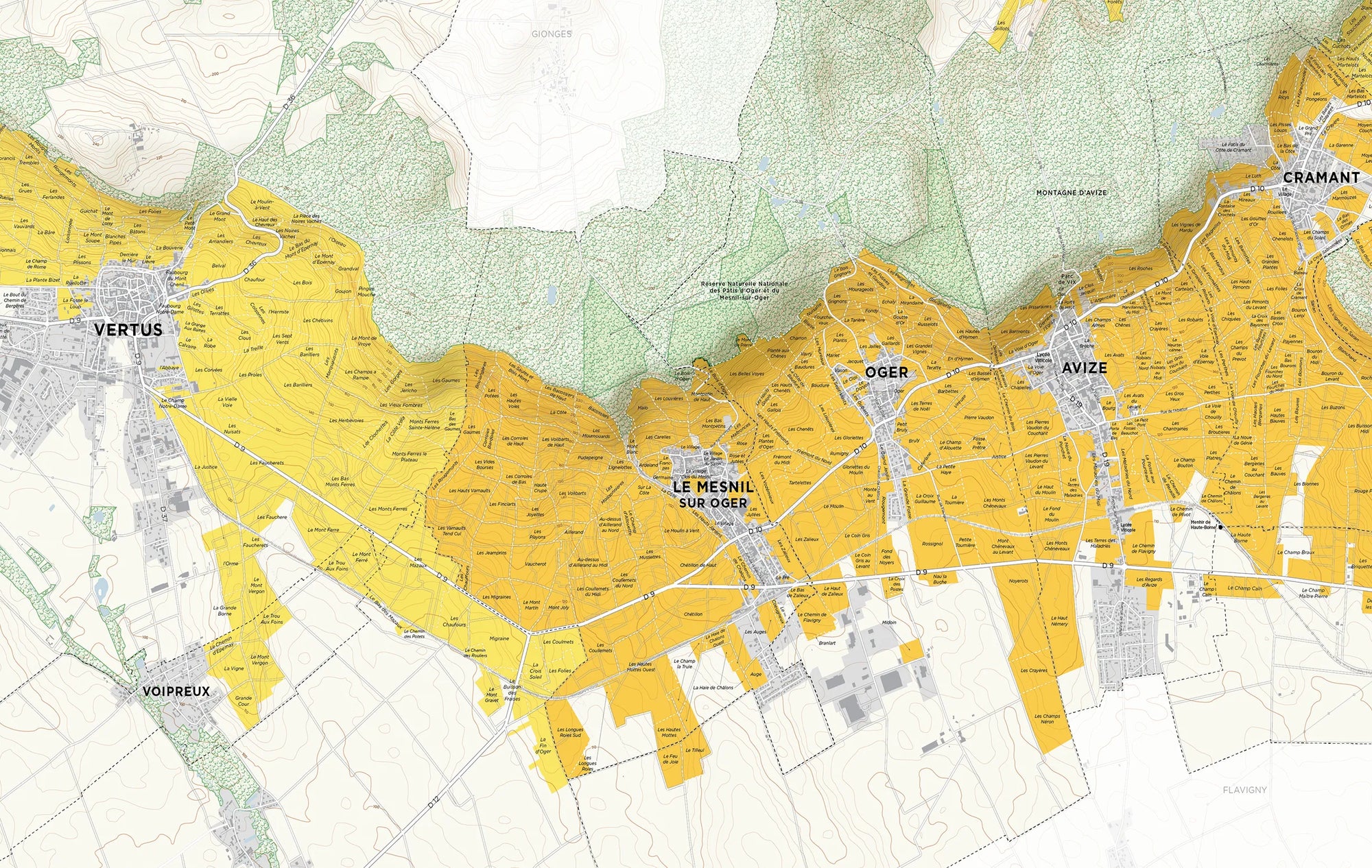The height and width of the screenshot is (868, 1372).
Task: Select the CRAMANT town label
Action: (x=1321, y=178)
